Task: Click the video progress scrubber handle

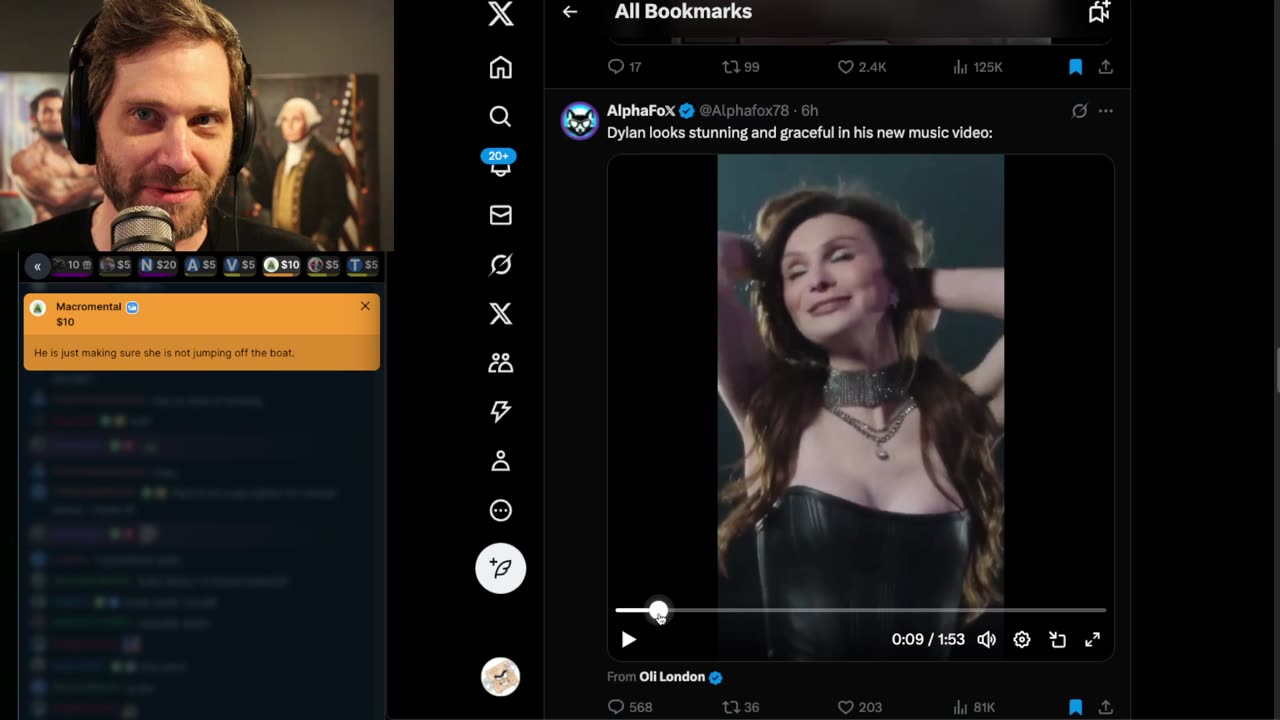Action: [x=658, y=610]
